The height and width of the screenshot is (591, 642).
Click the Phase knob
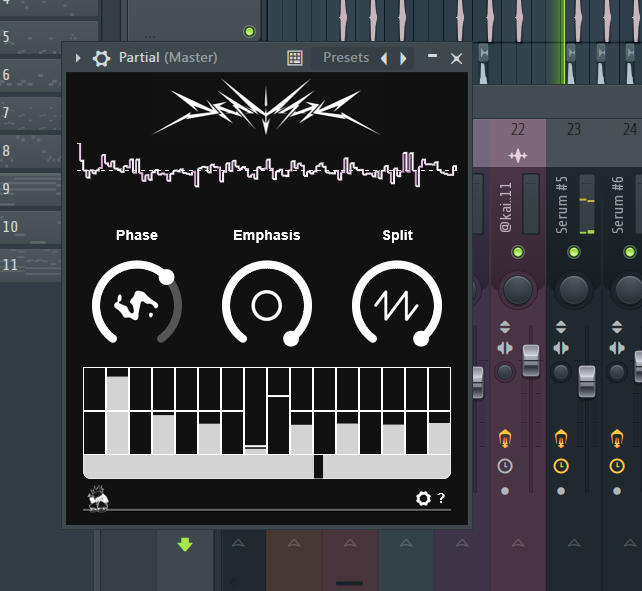click(x=137, y=304)
